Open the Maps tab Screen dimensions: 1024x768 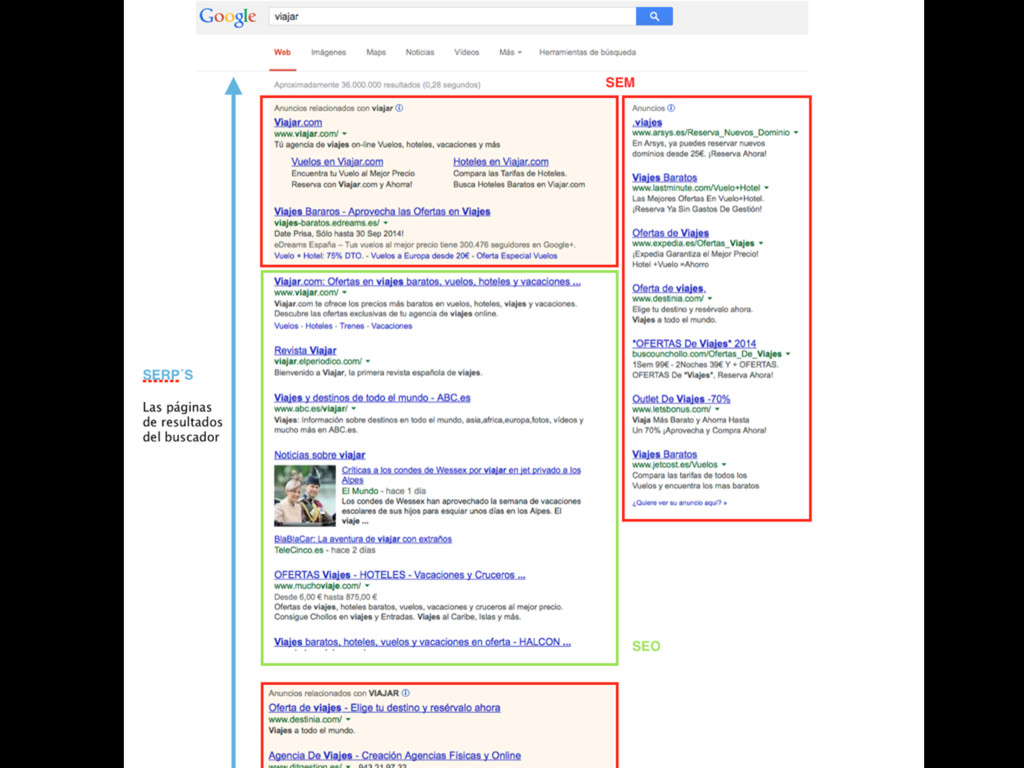point(376,52)
